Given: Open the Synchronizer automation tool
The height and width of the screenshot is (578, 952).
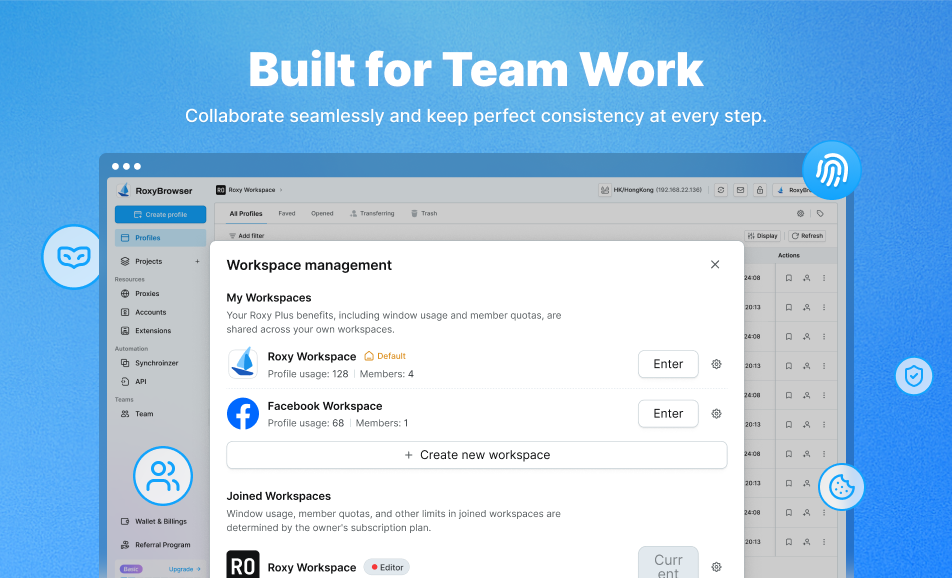Looking at the screenshot, I should [x=157, y=363].
